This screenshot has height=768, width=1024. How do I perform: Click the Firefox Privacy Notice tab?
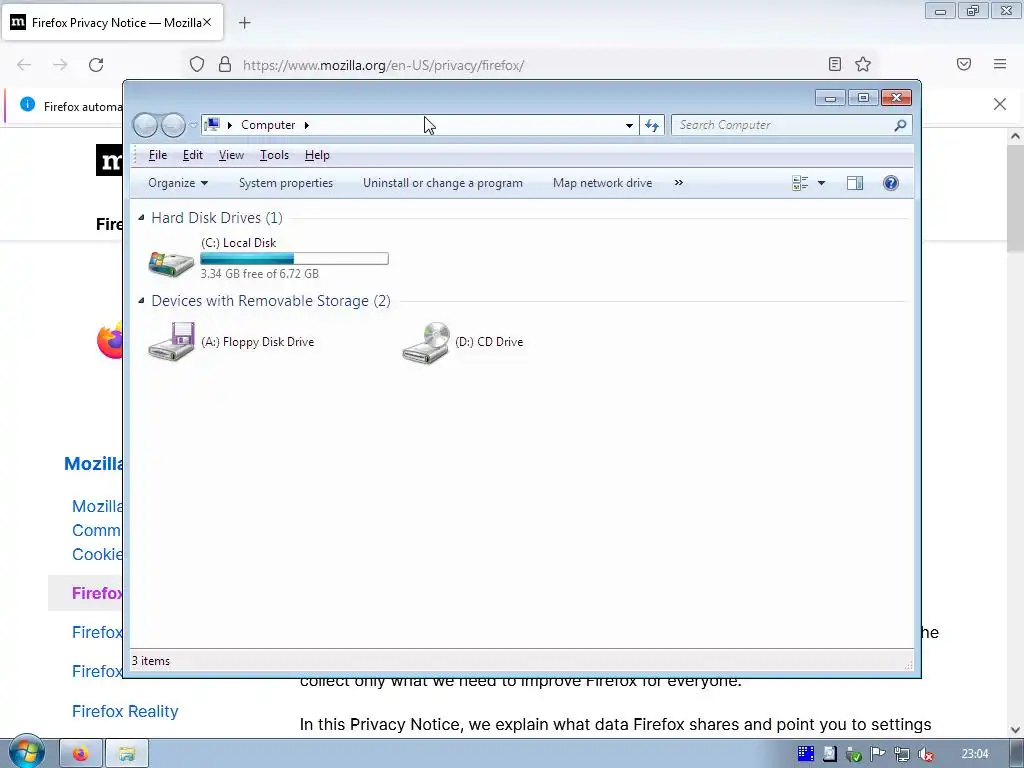pos(112,22)
